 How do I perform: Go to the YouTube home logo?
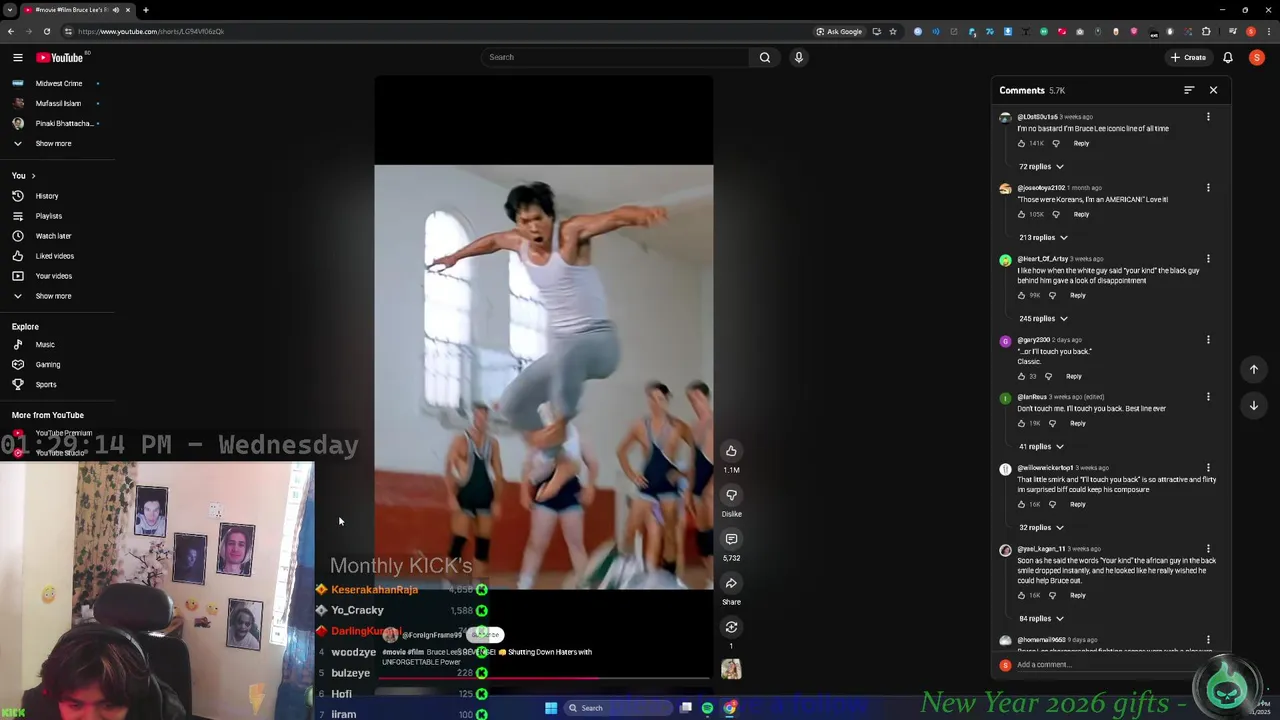pyautogui.click(x=60, y=57)
